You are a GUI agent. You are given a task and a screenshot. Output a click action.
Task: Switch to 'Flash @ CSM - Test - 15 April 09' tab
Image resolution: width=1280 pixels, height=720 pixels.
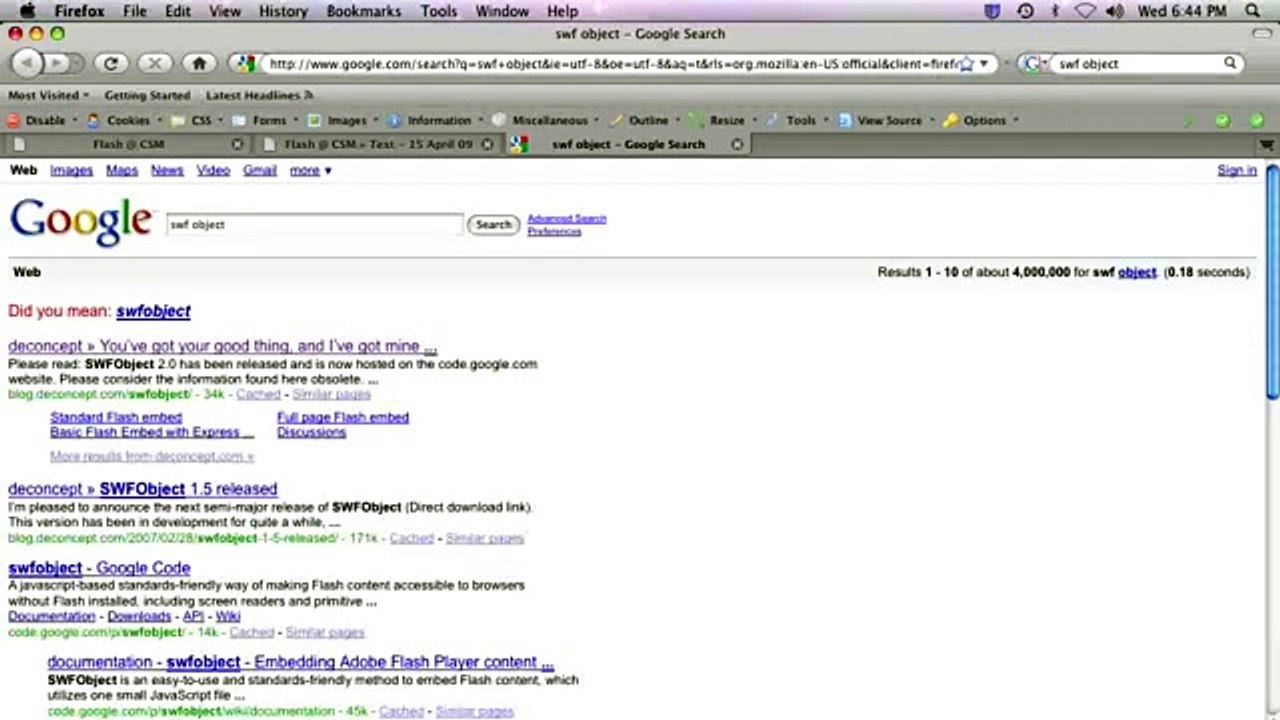tap(378, 144)
